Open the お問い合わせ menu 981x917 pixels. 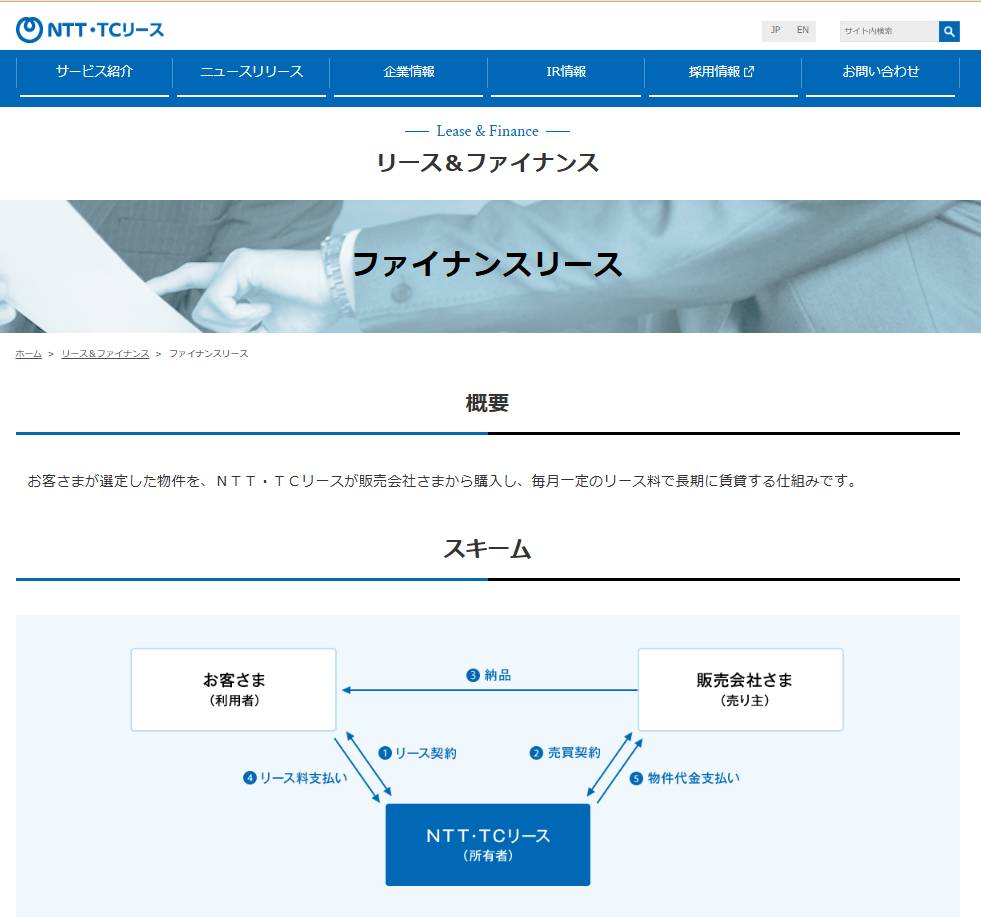point(880,73)
